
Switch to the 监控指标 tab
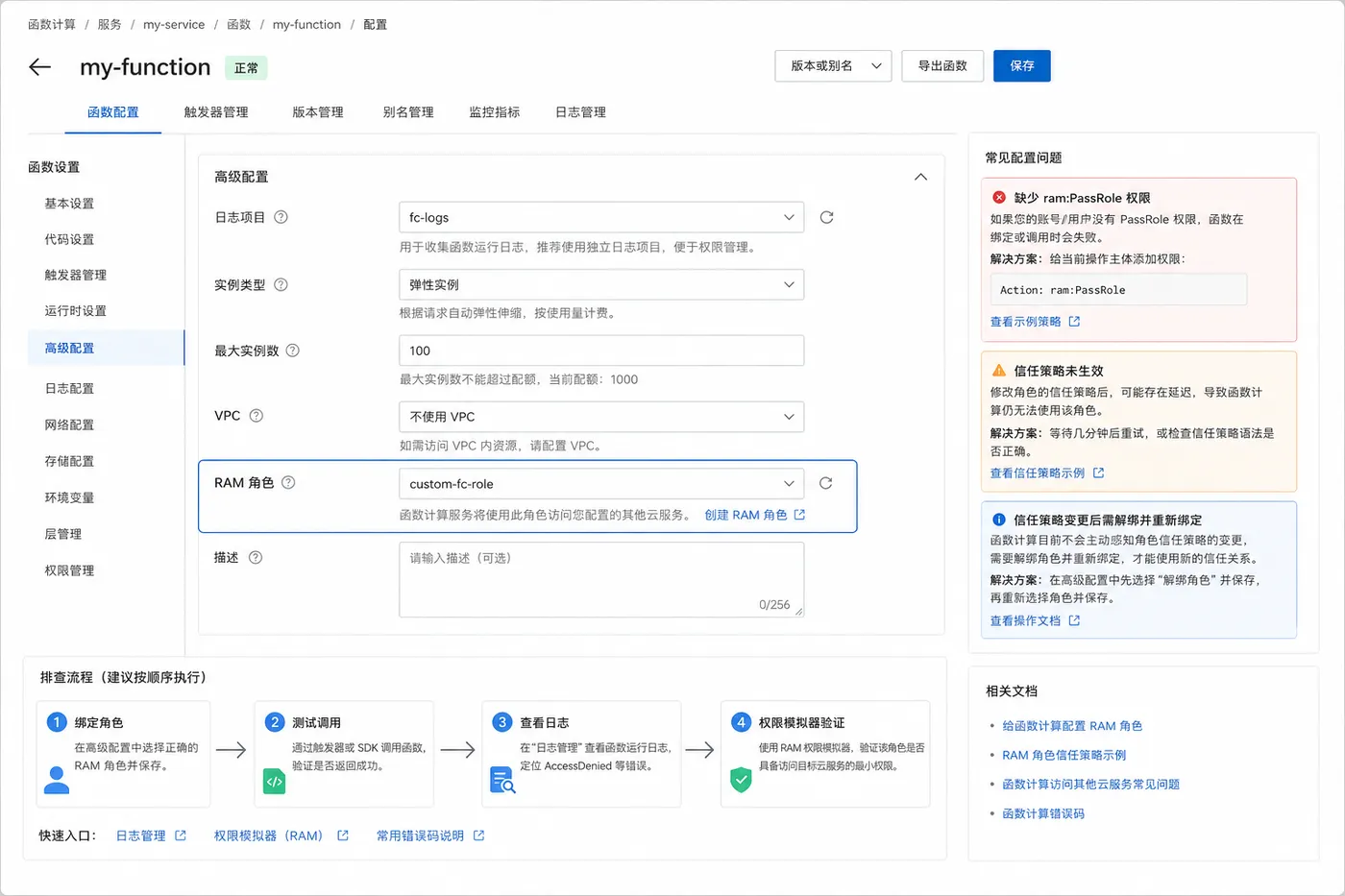pyautogui.click(x=495, y=112)
